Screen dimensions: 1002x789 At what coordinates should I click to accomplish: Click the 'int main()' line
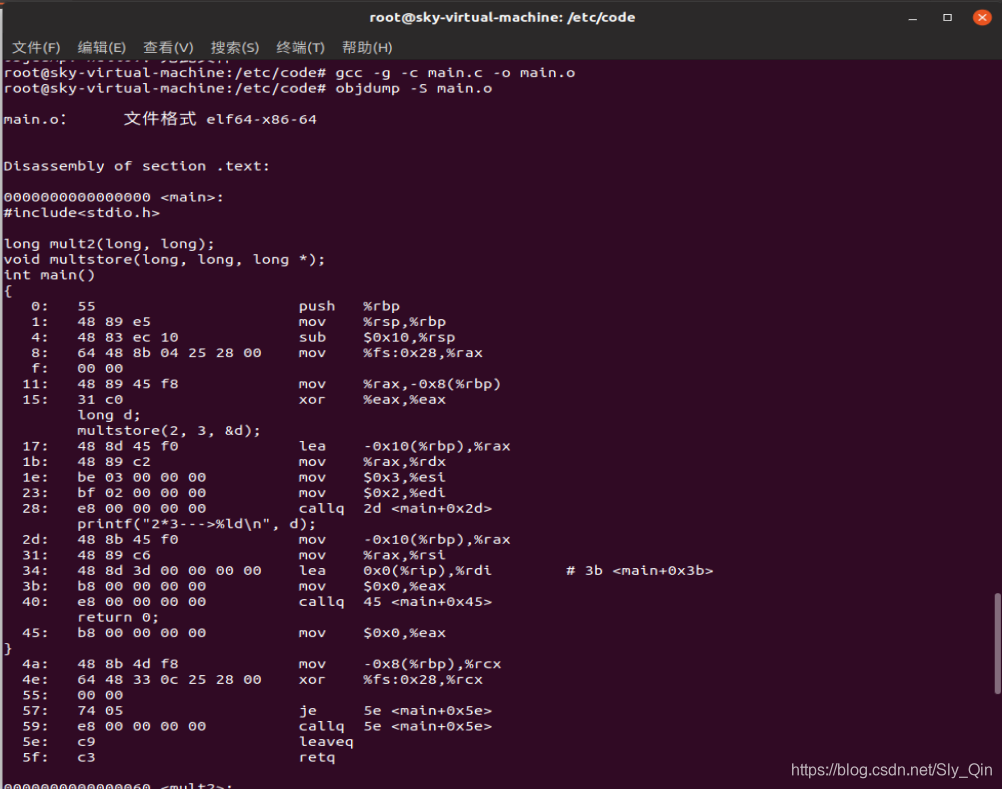click(x=49, y=275)
